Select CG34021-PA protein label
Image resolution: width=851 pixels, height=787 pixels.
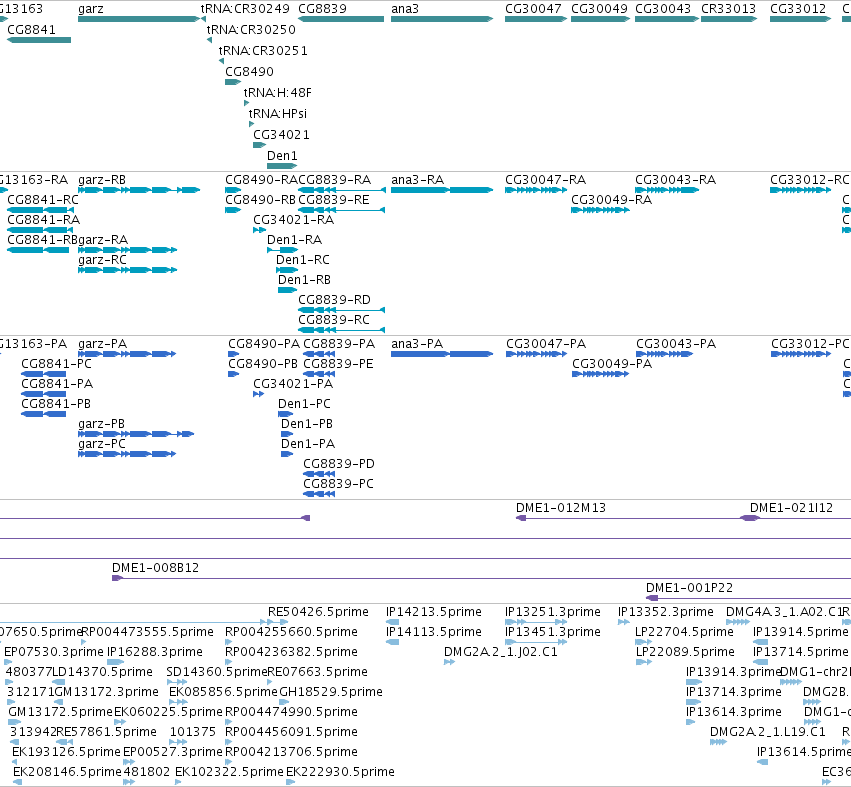pyautogui.click(x=293, y=384)
